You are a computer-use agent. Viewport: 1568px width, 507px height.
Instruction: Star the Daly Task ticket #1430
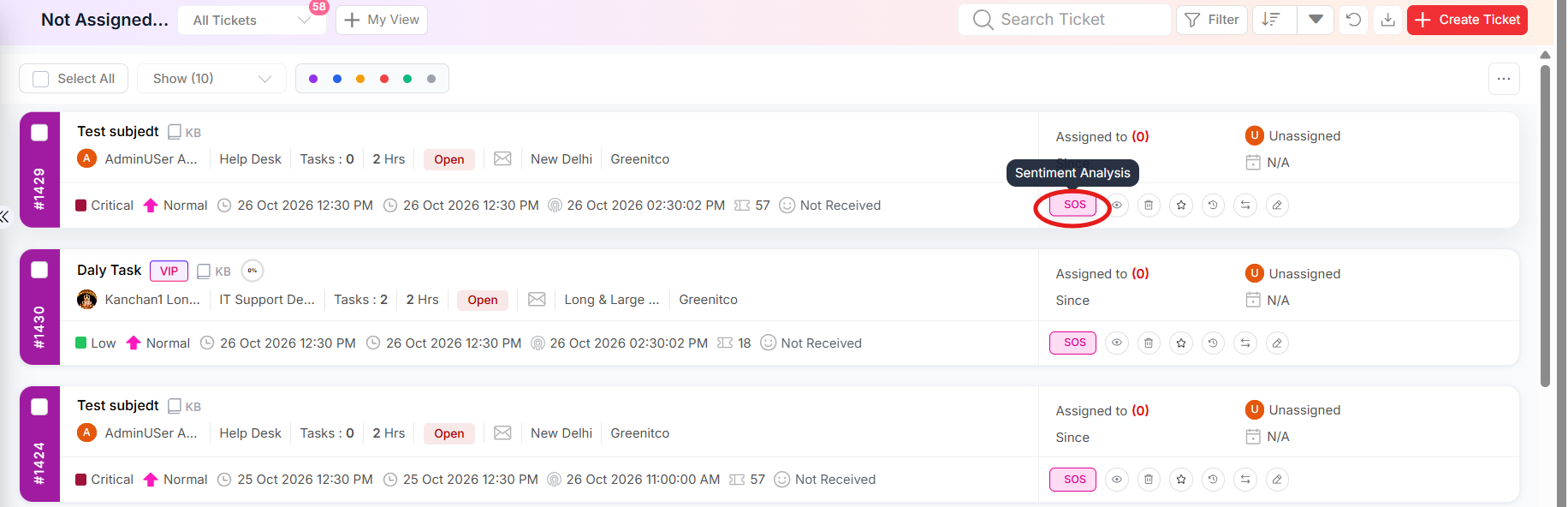(x=1181, y=343)
